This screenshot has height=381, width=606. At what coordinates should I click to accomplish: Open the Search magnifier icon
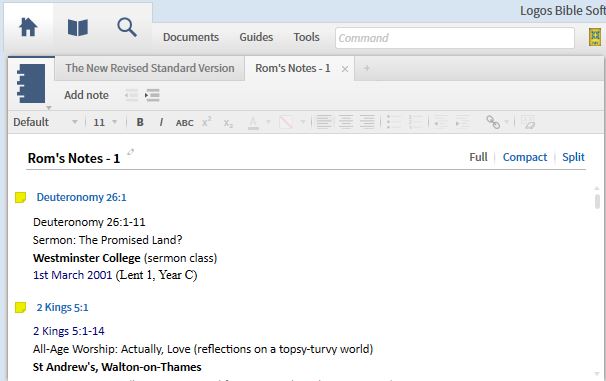(x=127, y=28)
